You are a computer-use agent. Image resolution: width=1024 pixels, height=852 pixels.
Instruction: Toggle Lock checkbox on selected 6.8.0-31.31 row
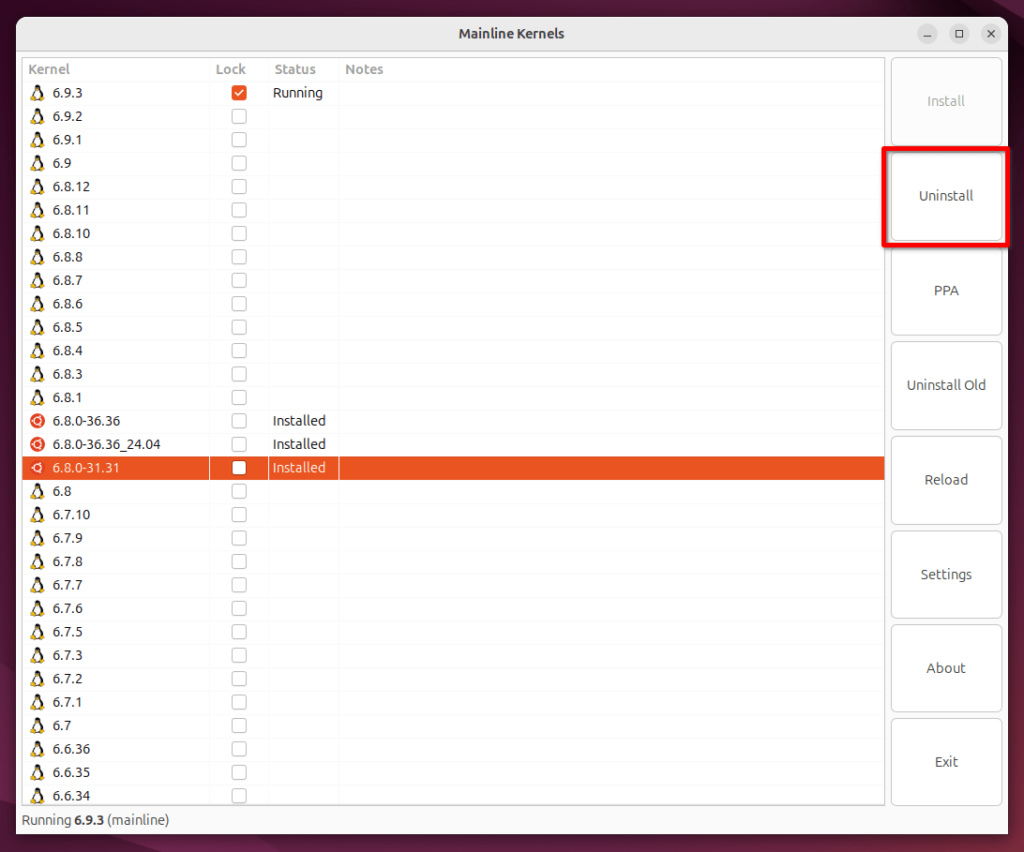coord(239,468)
